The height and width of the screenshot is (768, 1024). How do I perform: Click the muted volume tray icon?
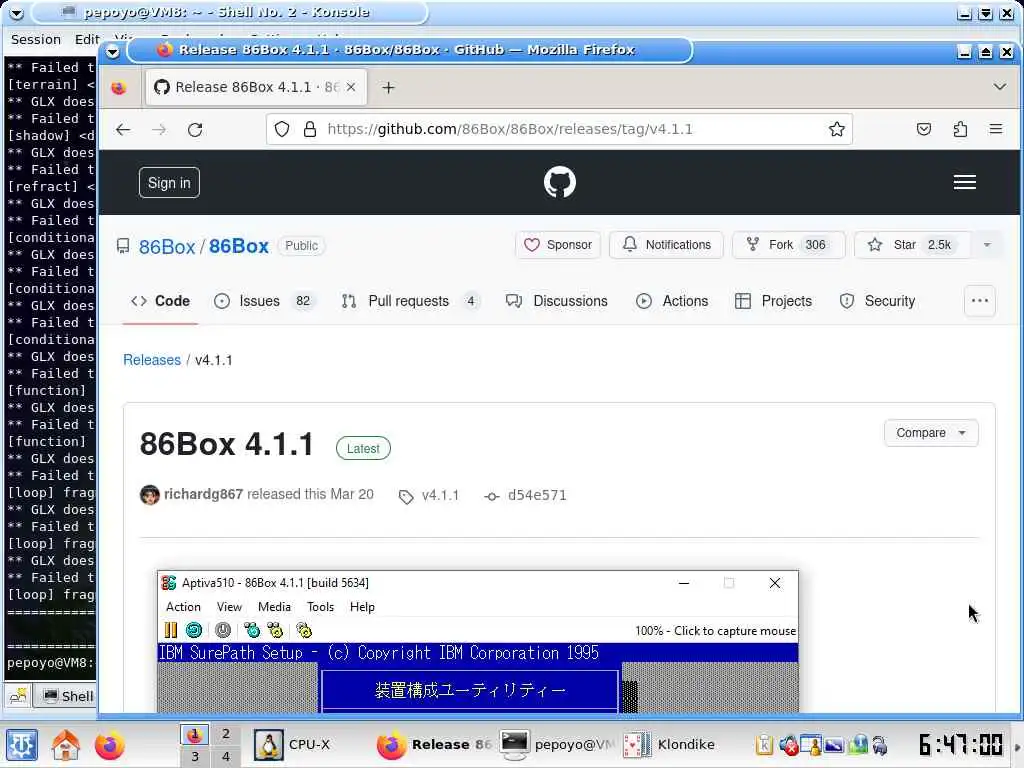pos(789,745)
